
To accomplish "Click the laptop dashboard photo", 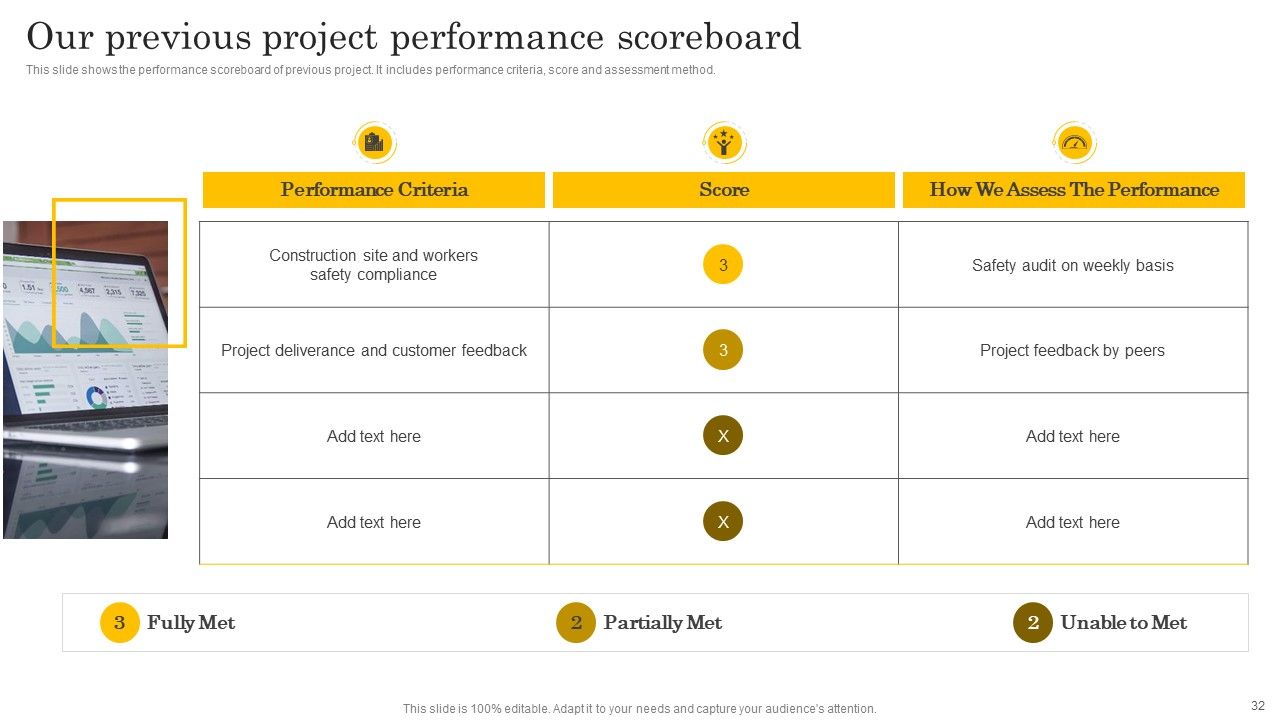I will [85, 380].
